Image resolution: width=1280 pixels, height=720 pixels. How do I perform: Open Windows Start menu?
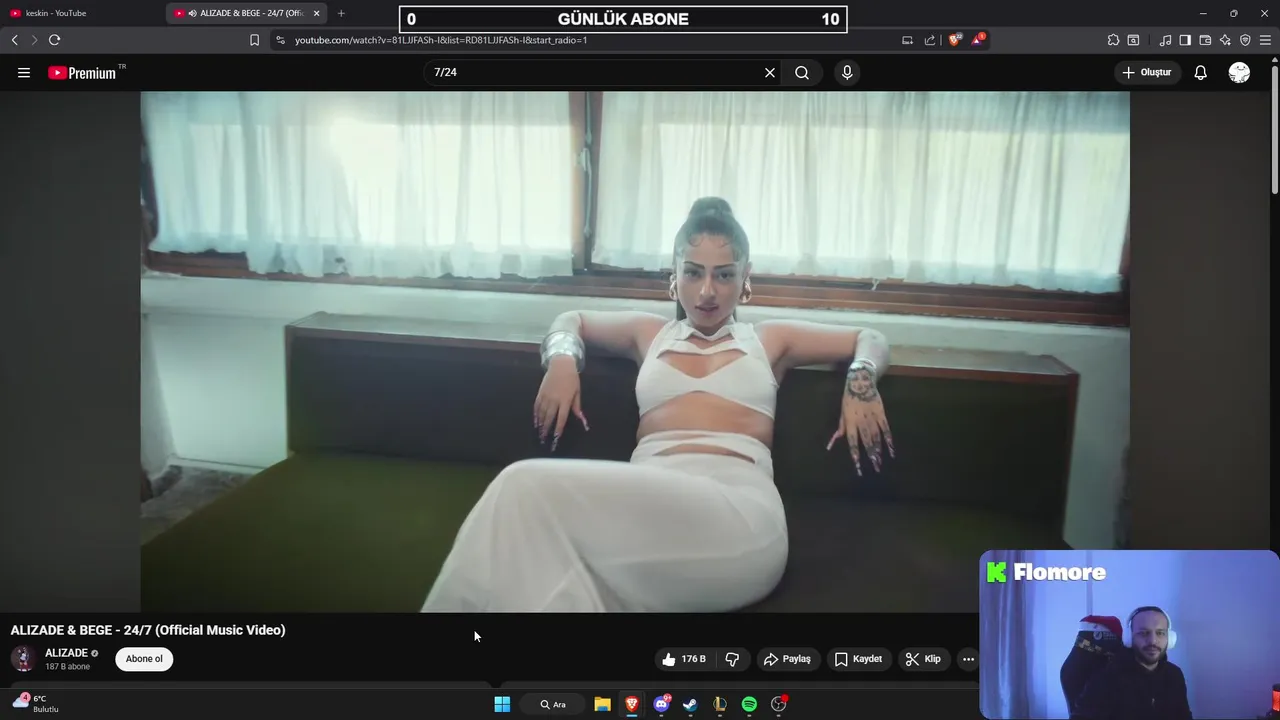(x=502, y=704)
